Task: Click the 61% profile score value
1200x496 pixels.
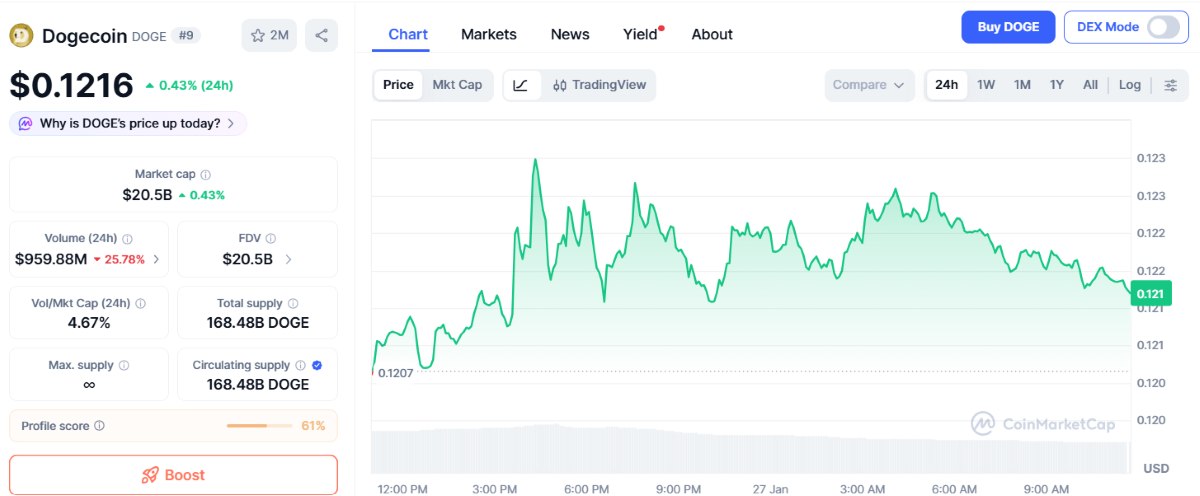Action: coord(313,426)
